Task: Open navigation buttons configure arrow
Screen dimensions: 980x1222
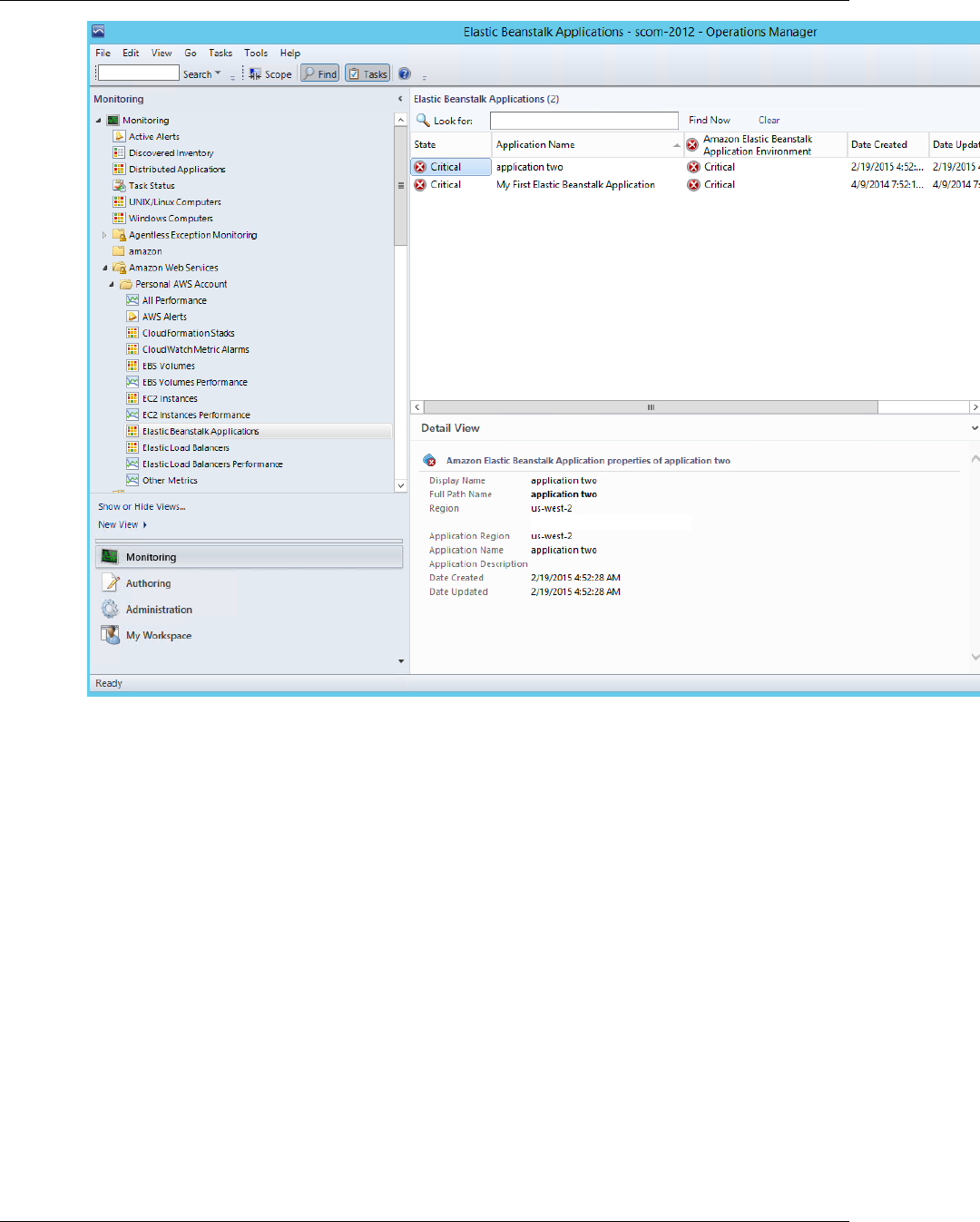Action: click(401, 661)
